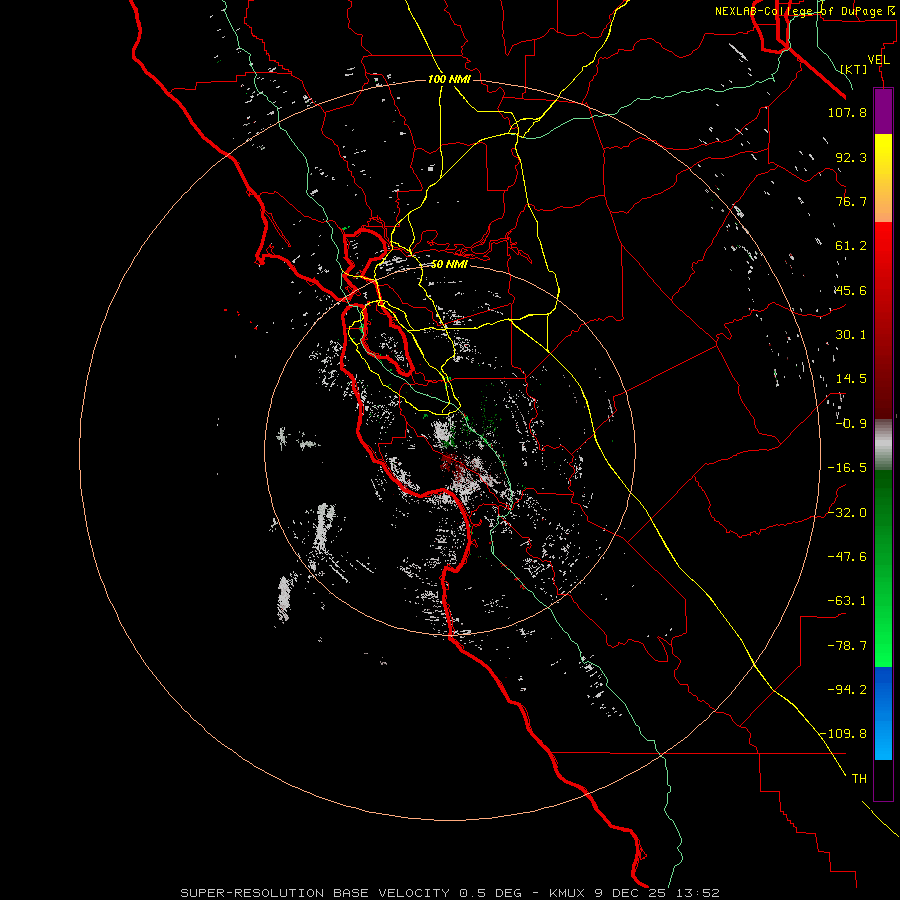Click the -109.8 velocity scale value

[844, 734]
